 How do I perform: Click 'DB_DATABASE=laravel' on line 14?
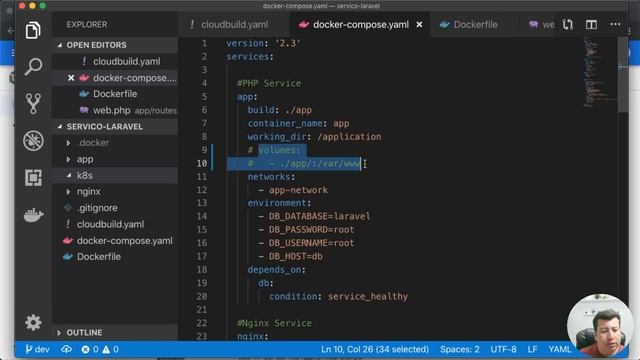[x=320, y=216]
